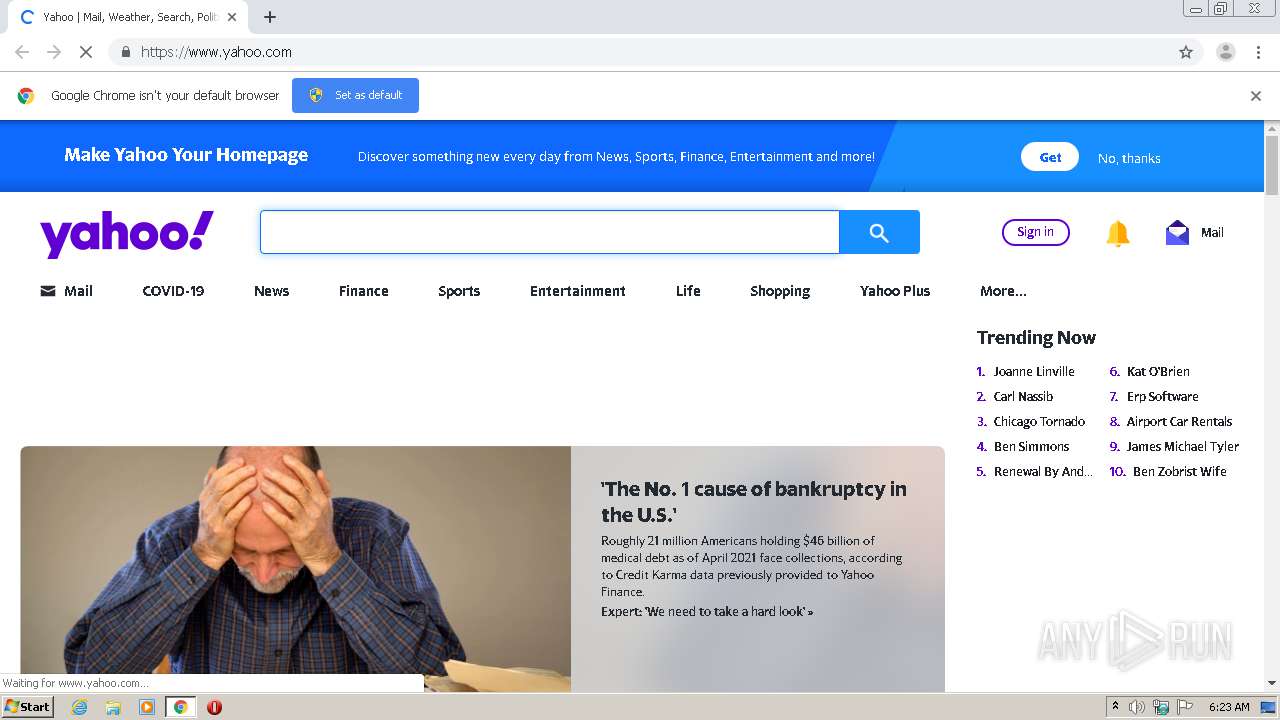
Task: Dismiss the default browser infobar
Action: pyautogui.click(x=1256, y=96)
